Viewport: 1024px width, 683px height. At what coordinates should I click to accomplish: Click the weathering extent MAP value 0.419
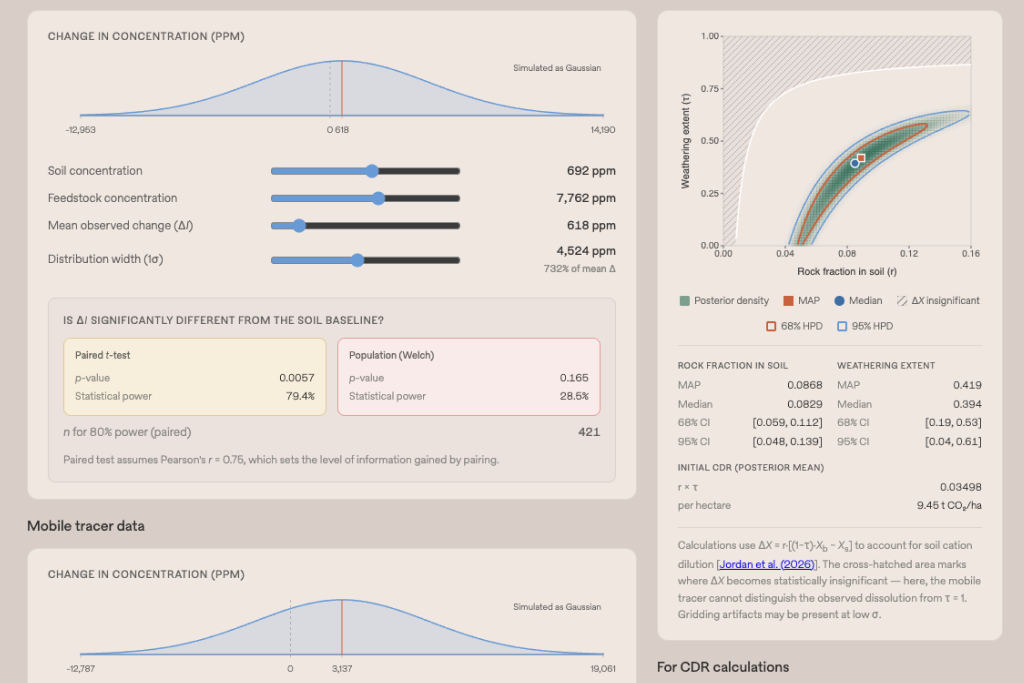click(967, 385)
